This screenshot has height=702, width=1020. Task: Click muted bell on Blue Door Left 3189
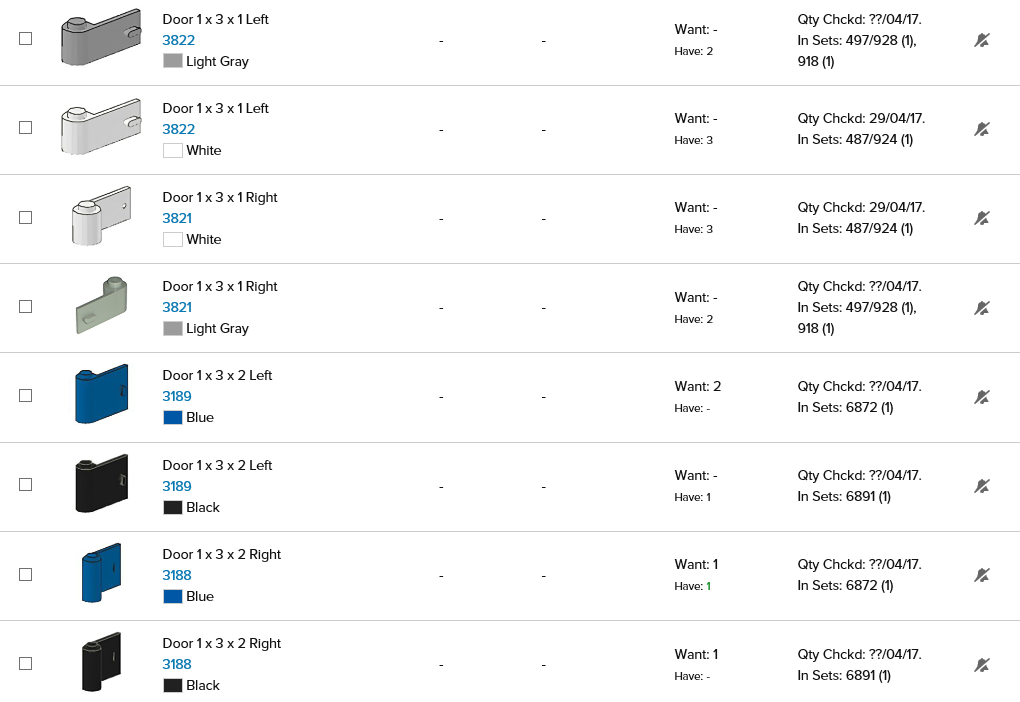[982, 397]
